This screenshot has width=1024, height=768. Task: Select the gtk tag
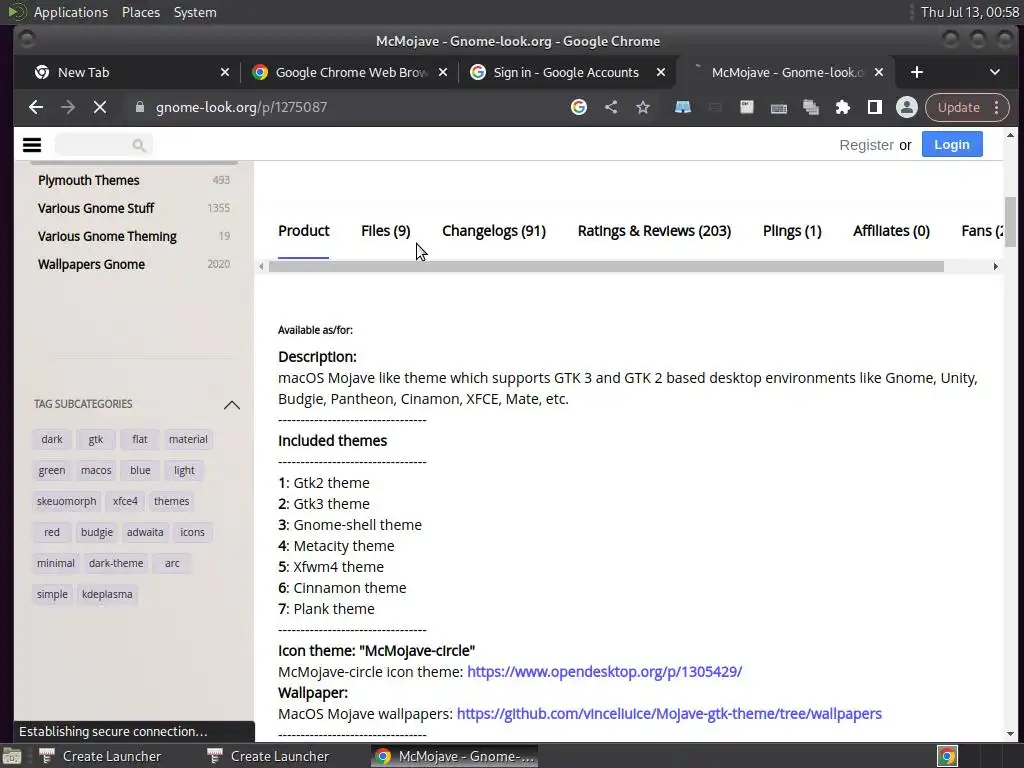[95, 440]
